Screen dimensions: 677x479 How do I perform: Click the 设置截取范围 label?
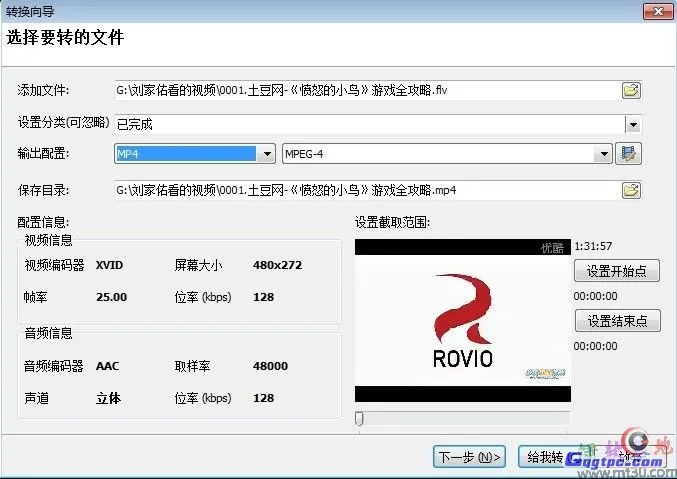click(x=392, y=222)
